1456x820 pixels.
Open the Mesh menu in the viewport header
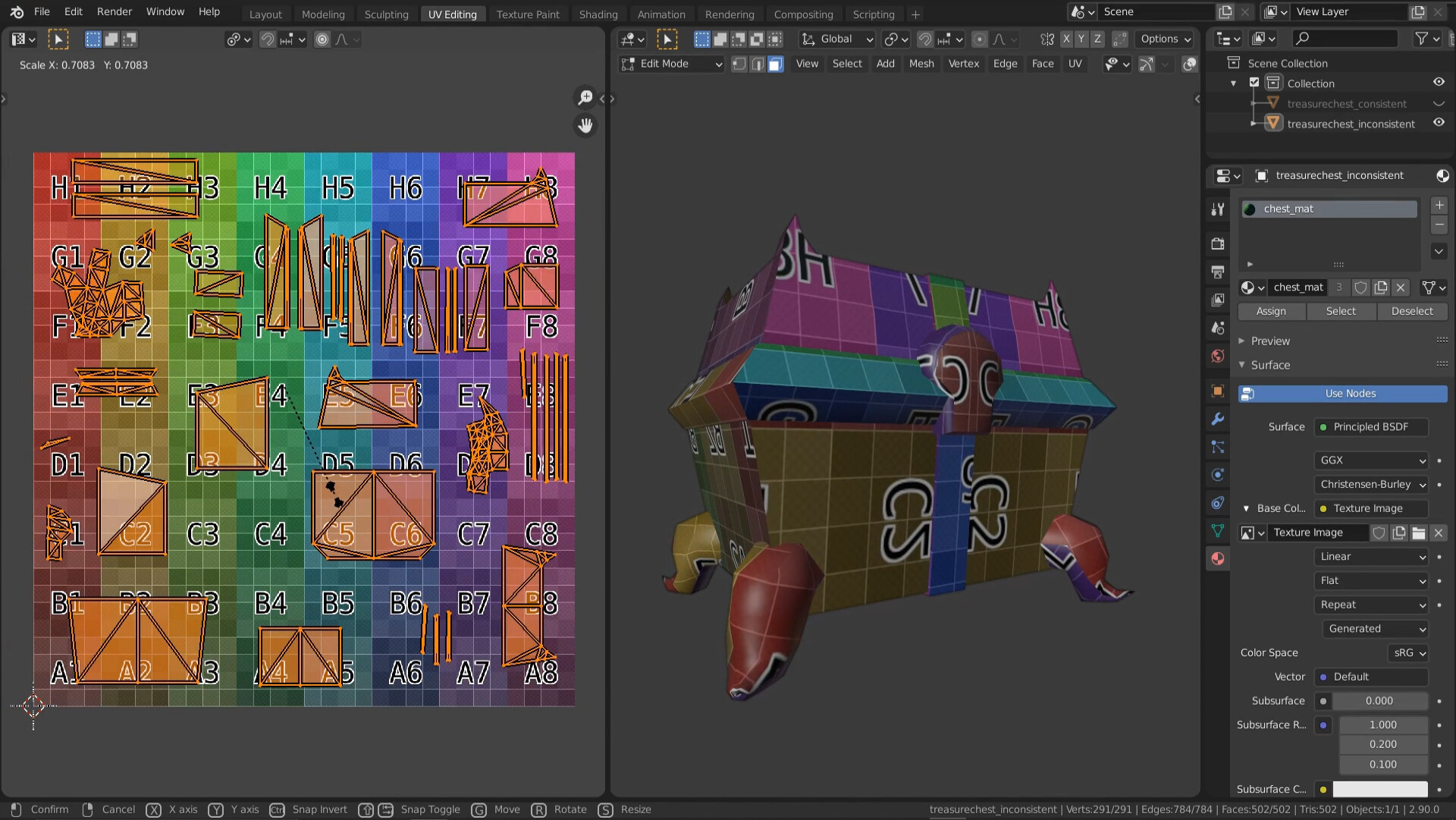click(x=921, y=64)
